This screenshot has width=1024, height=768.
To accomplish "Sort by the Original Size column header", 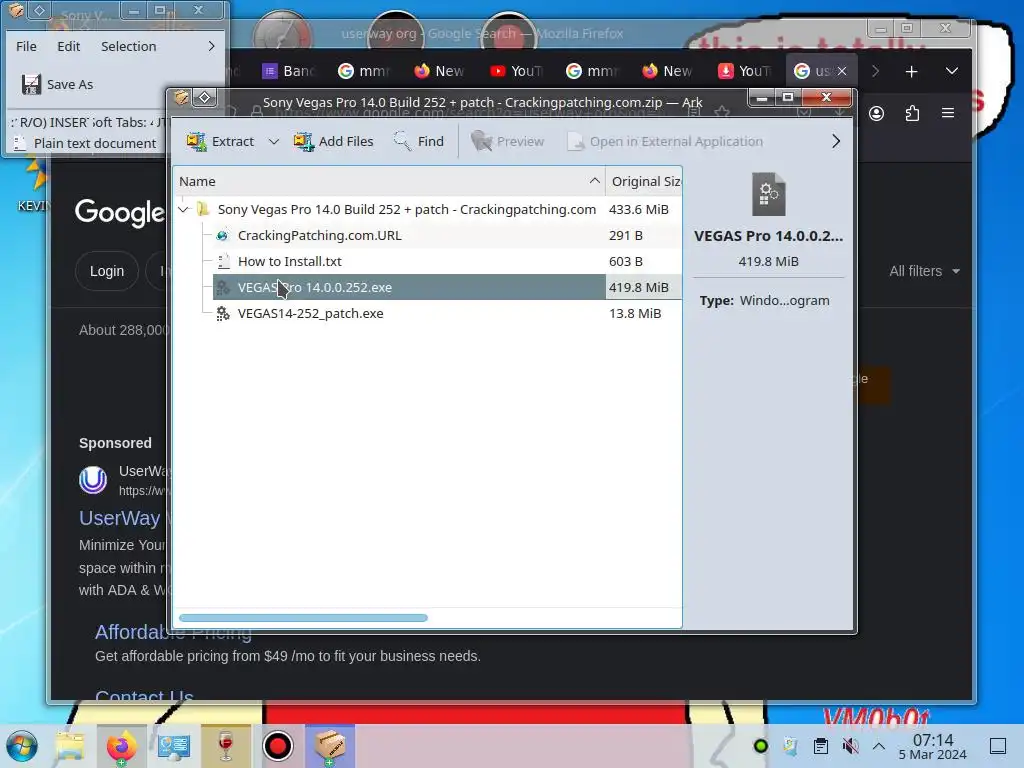I will pyautogui.click(x=644, y=182).
